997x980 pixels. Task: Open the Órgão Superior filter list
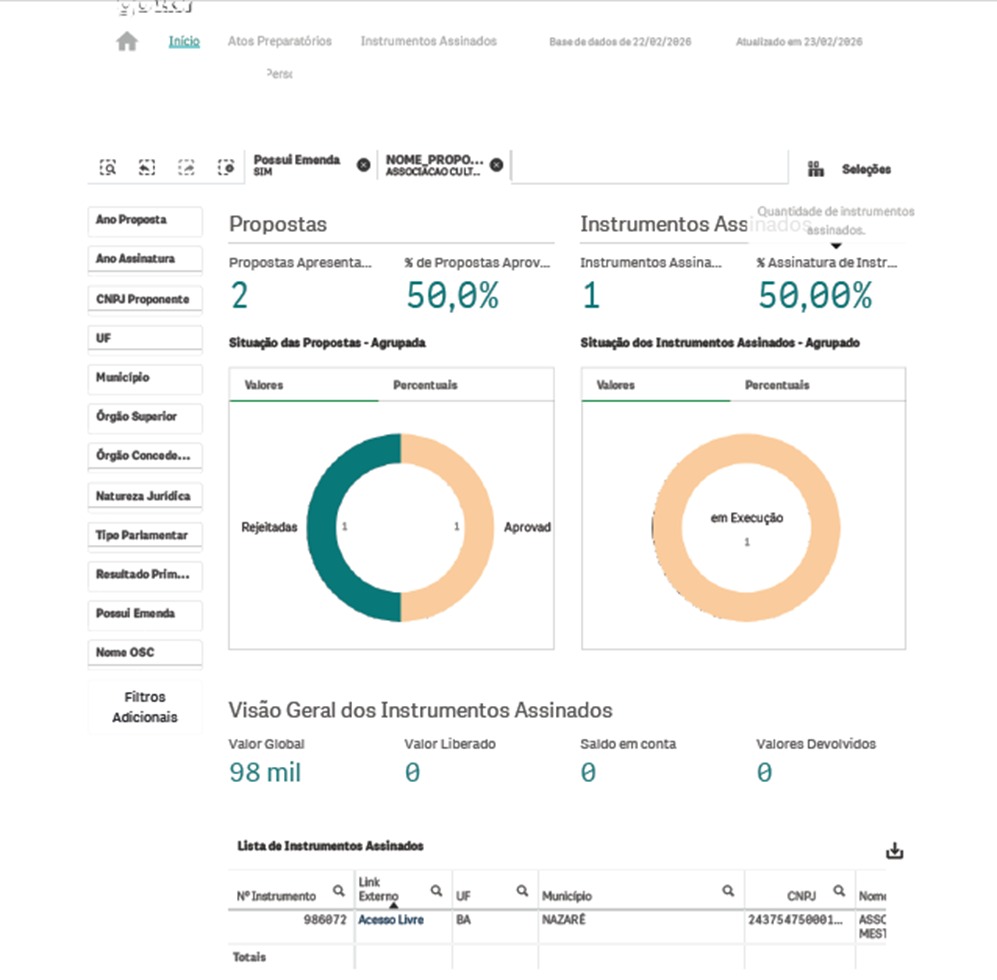tap(145, 417)
